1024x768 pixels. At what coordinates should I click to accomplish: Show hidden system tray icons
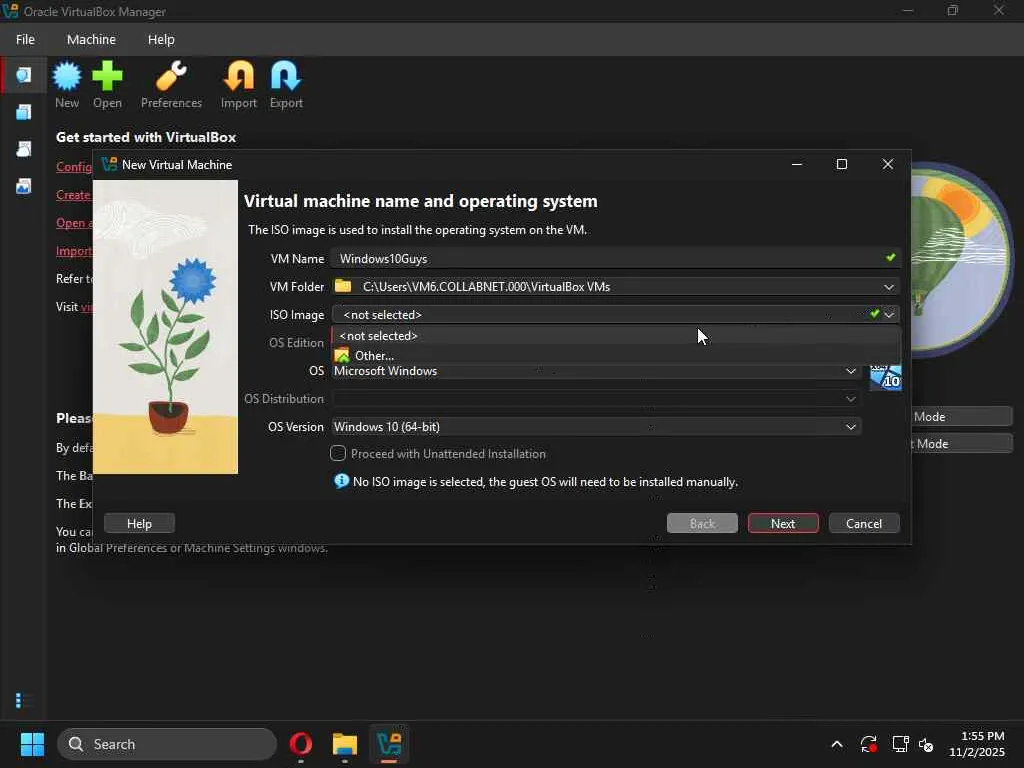(837, 744)
